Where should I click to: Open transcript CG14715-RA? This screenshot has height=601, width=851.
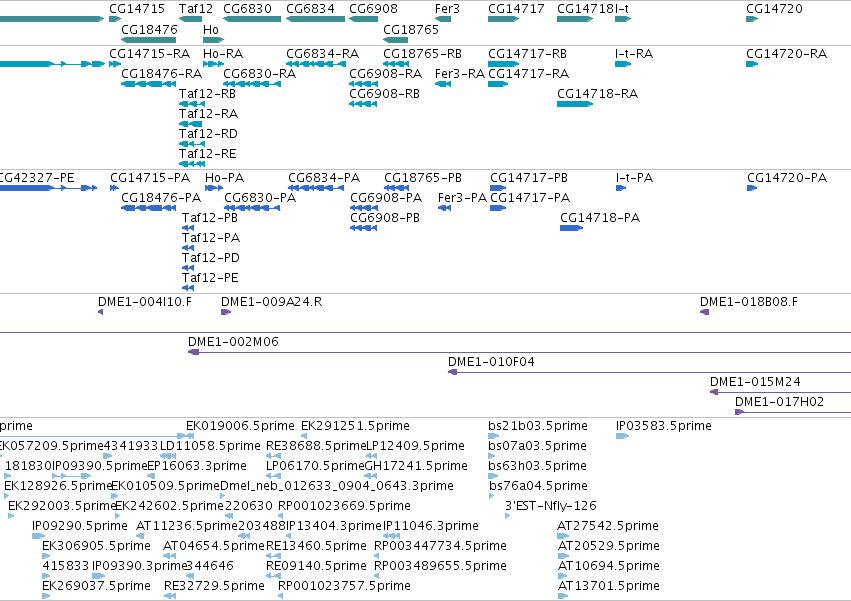pyautogui.click(x=150, y=54)
